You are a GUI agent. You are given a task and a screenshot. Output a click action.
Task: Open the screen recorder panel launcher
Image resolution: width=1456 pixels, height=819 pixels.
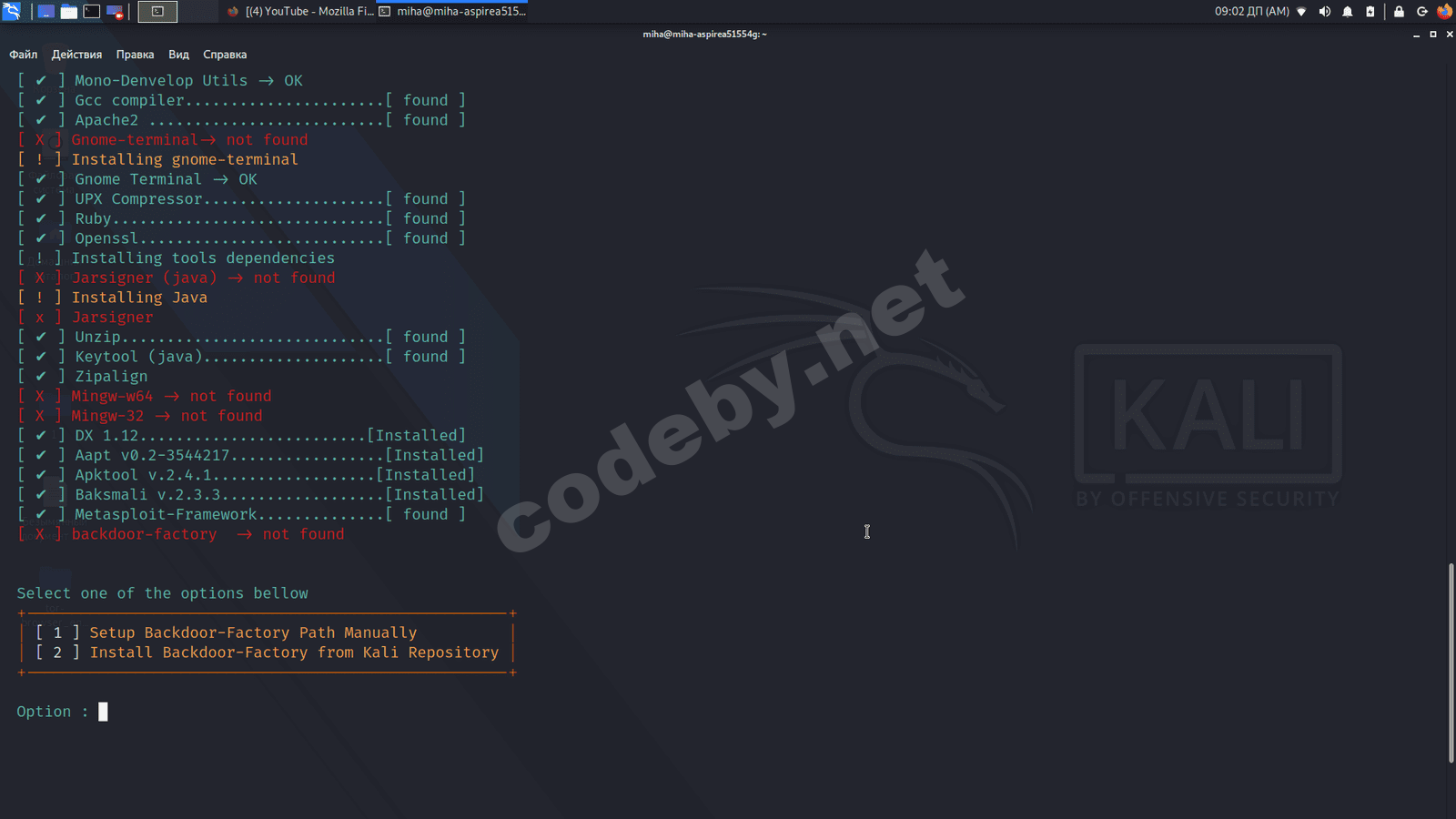116,12
